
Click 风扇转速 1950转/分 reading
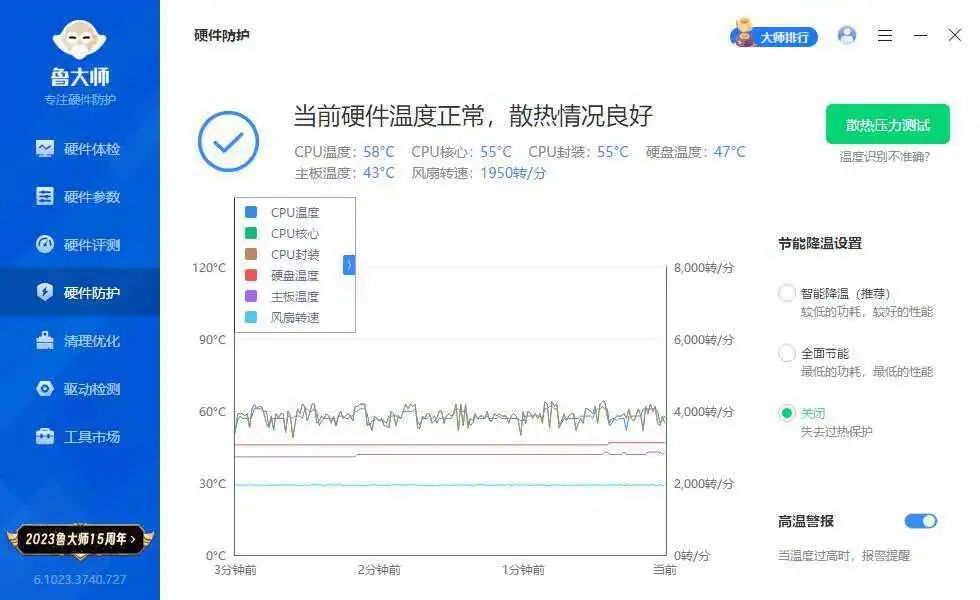coord(479,173)
